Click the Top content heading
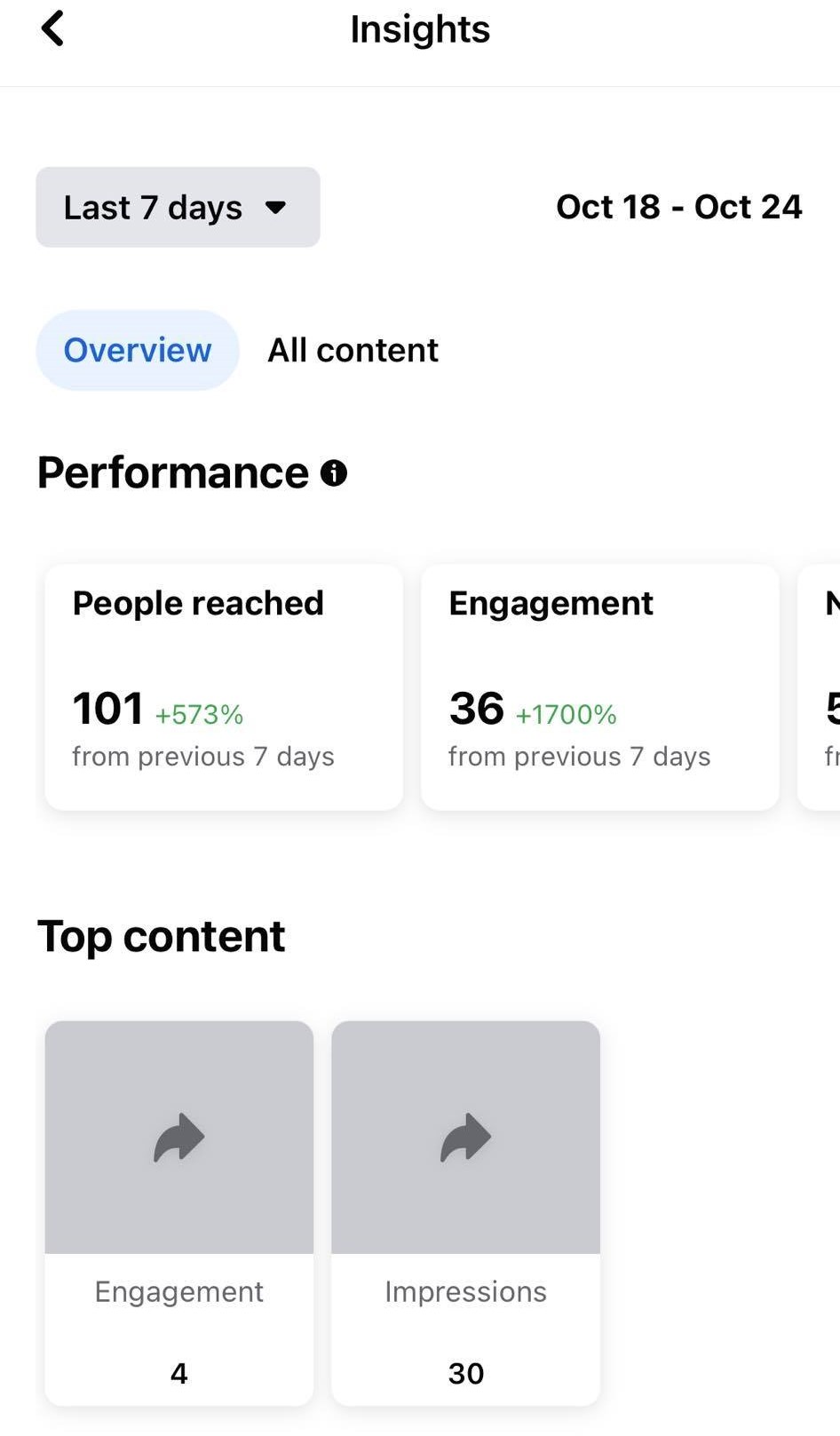Screen dimensions: 840x1436 pyautogui.click(x=162, y=936)
